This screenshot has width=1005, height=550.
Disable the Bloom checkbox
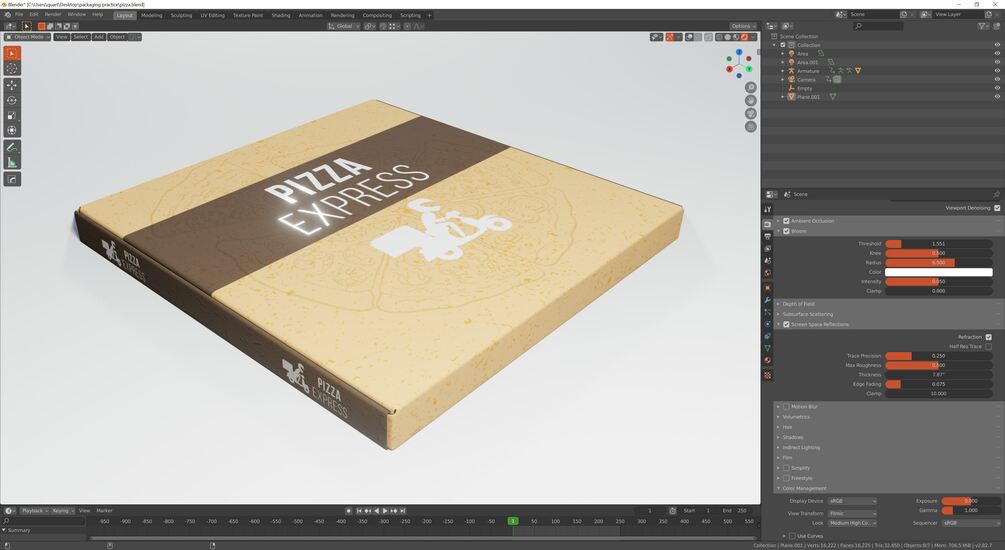pyautogui.click(x=786, y=231)
